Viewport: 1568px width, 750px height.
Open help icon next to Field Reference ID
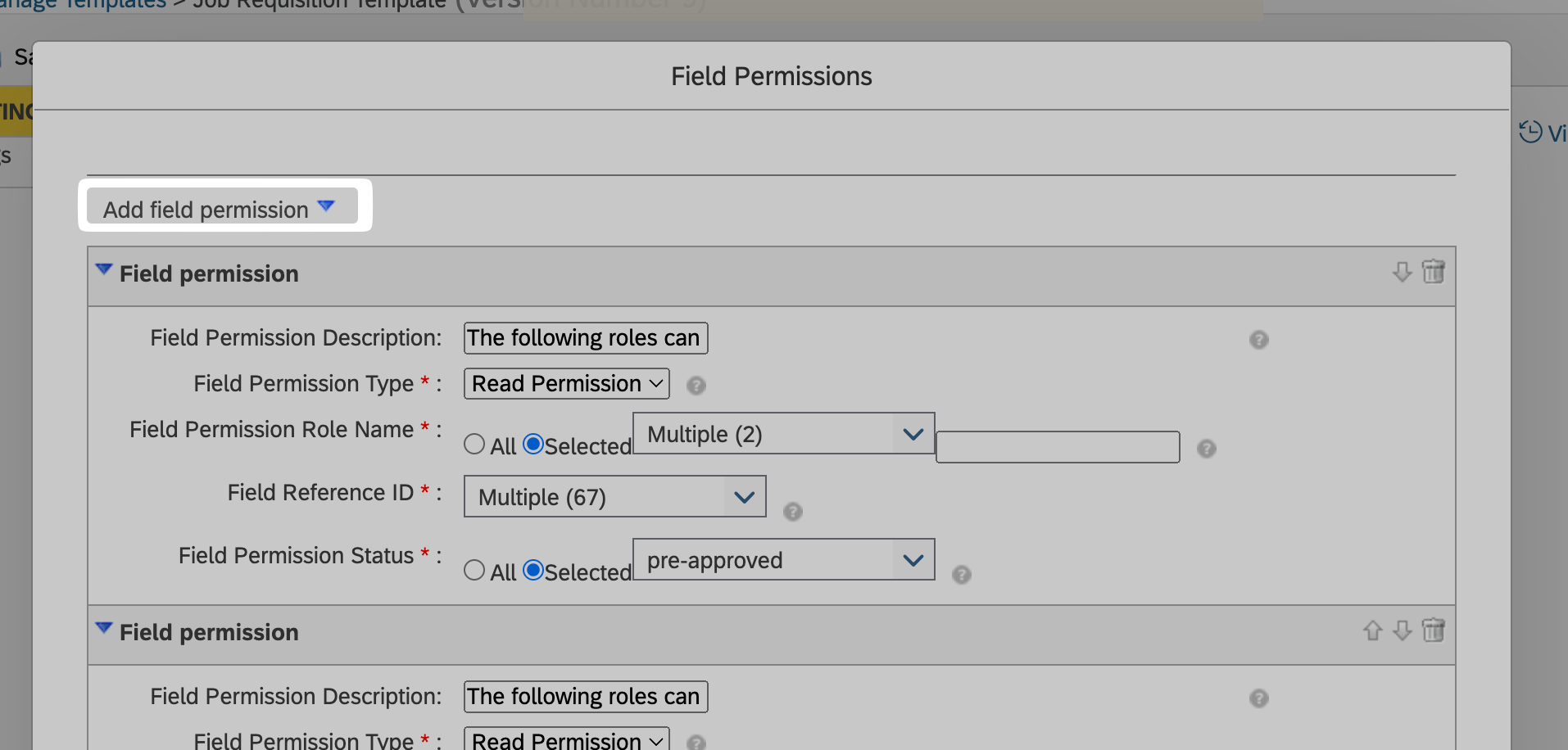[x=792, y=512]
